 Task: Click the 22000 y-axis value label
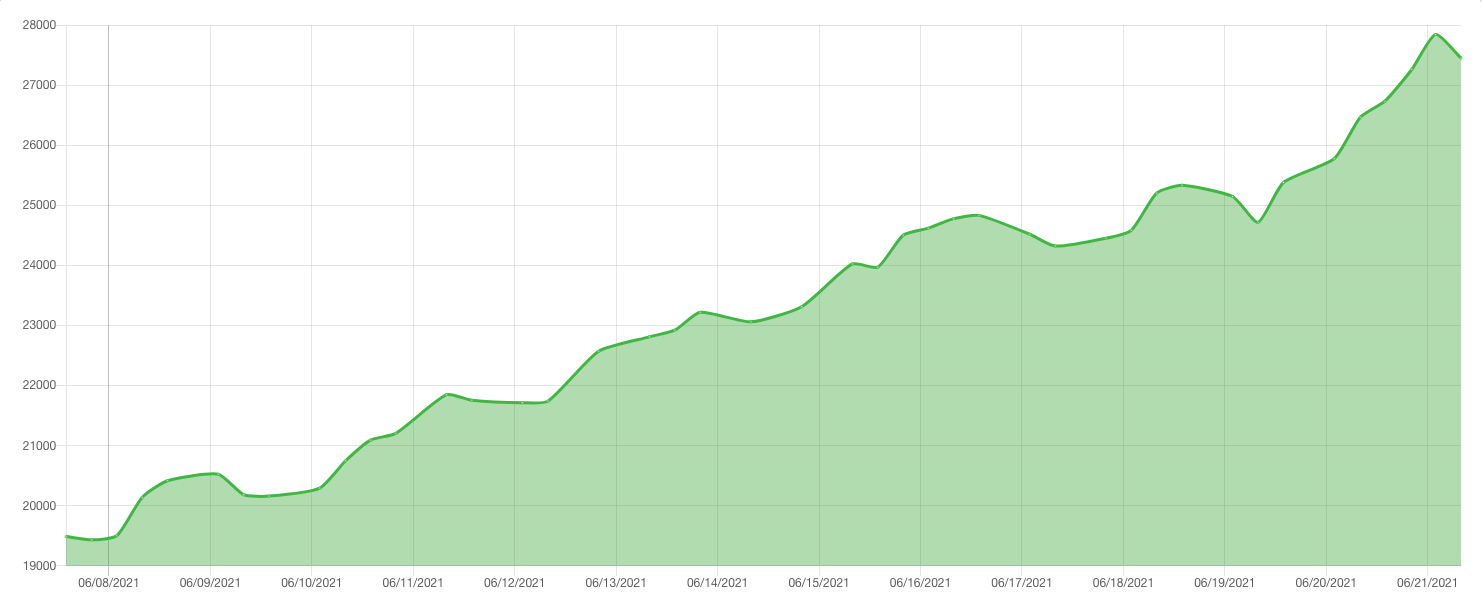(39, 385)
